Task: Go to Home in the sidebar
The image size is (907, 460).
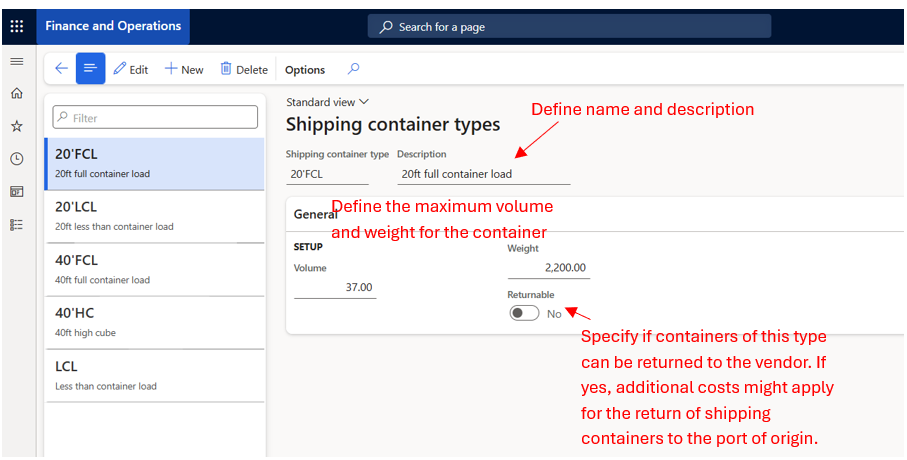Action: point(17,93)
